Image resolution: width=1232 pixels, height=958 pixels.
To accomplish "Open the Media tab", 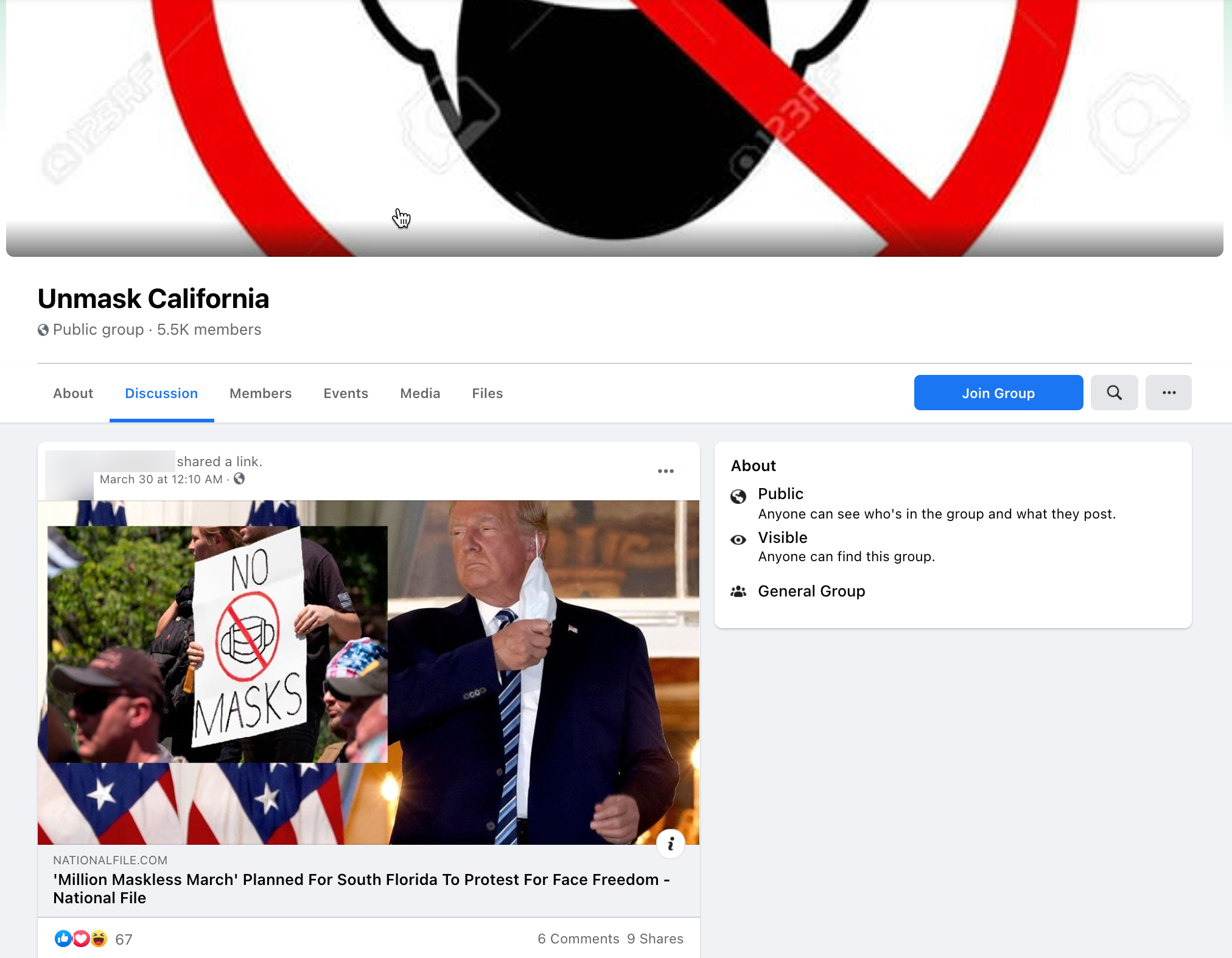I will point(420,393).
